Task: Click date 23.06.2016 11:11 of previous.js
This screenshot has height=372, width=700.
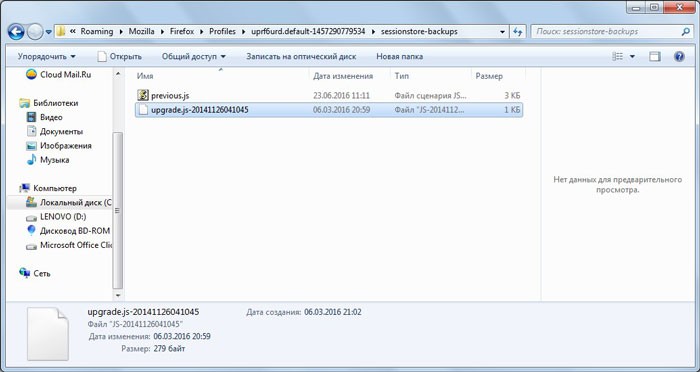Action: point(341,96)
